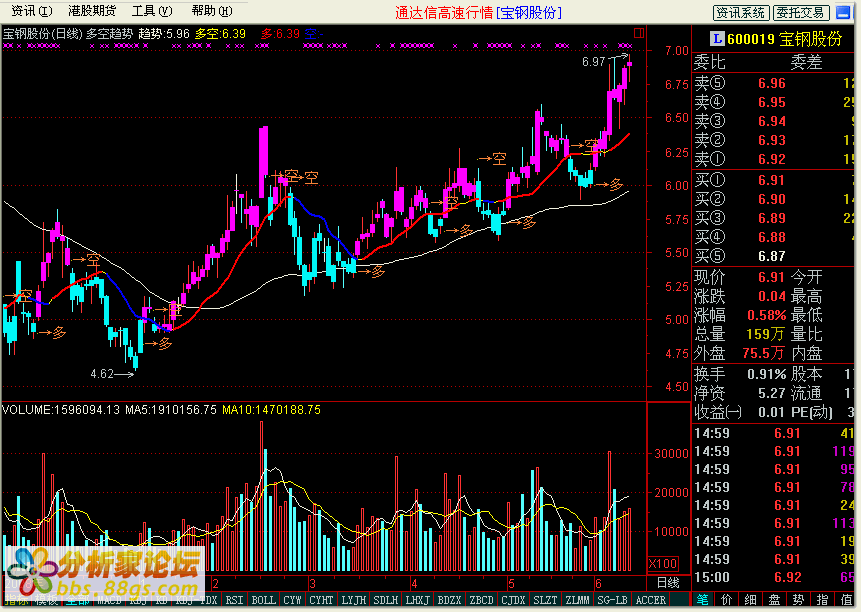Image resolution: width=861 pixels, height=612 pixels.
Task: Click the 买① price 6.91
Action: (771, 181)
